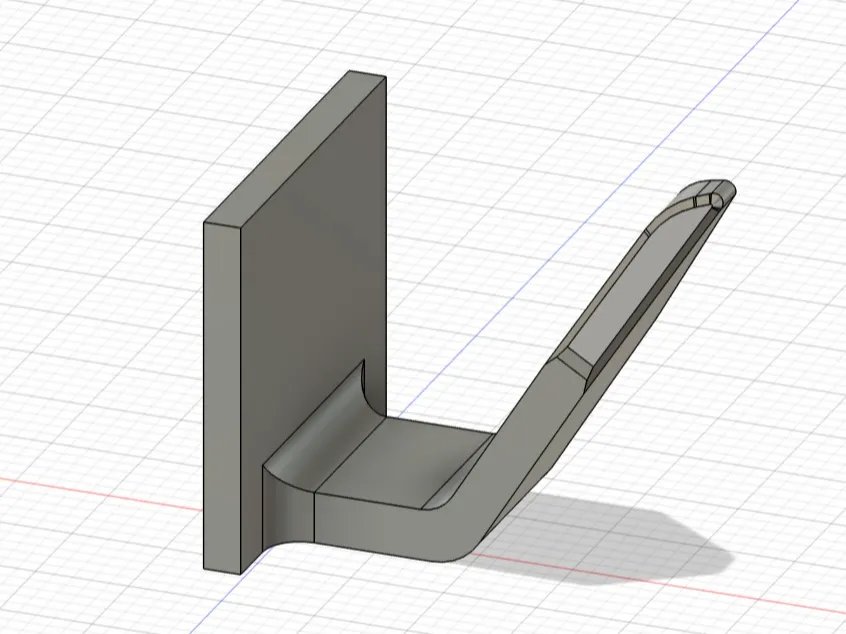Select the back plate's top face
Viewport: 846px width, 634px height.
pyautogui.click(x=295, y=149)
